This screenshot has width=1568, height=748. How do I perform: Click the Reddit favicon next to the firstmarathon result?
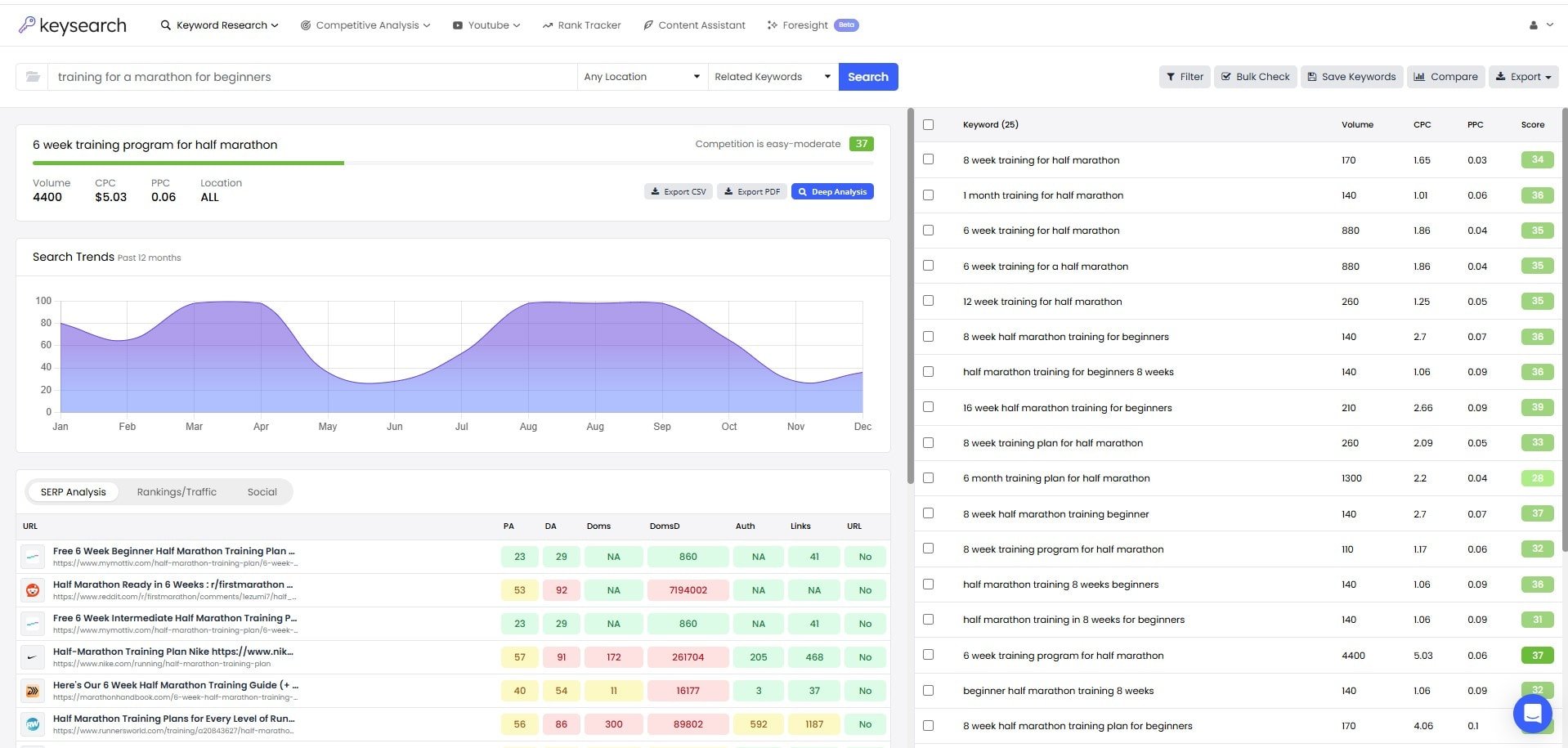point(32,589)
